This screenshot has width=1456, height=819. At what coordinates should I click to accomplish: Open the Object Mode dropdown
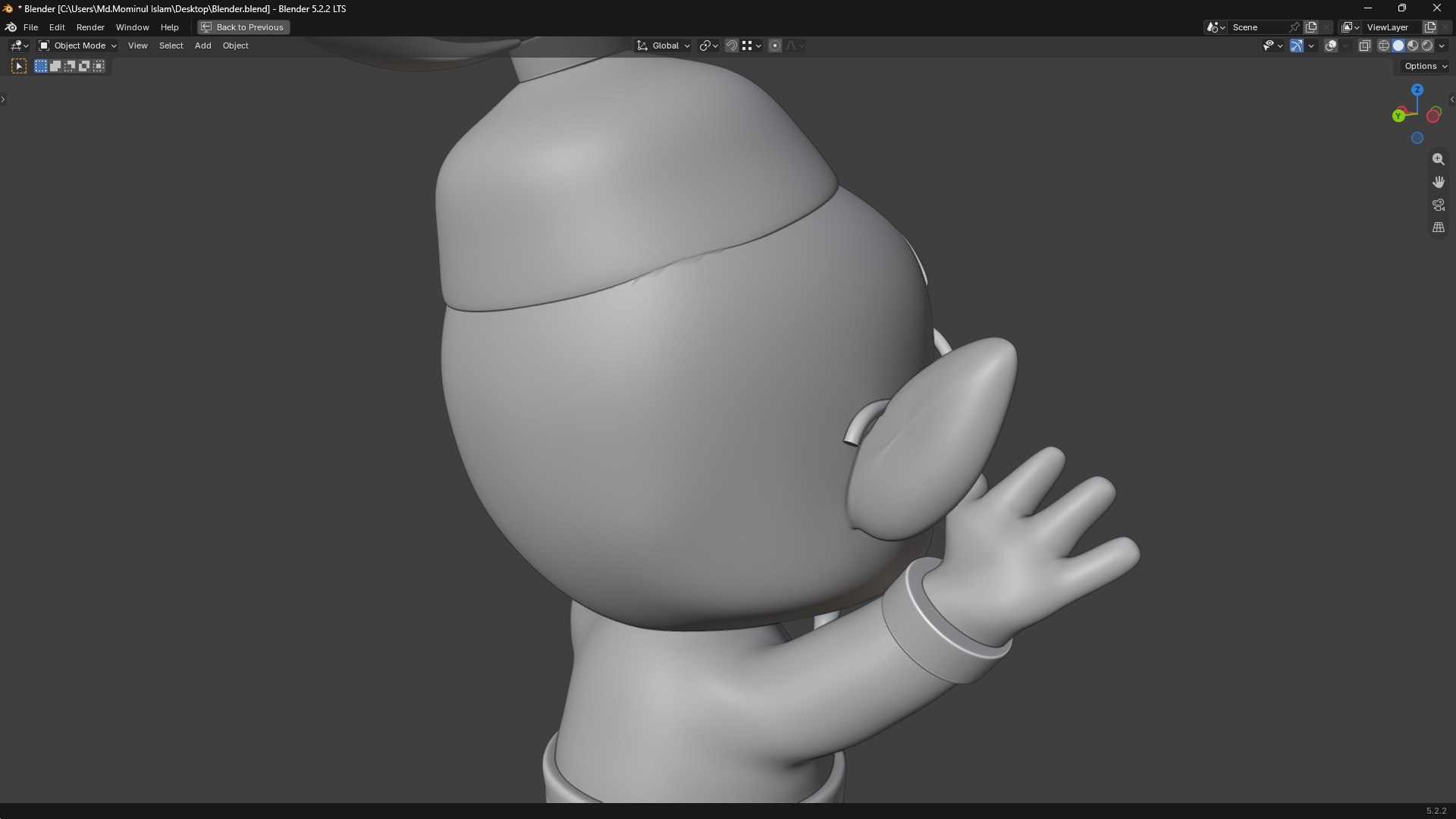click(77, 46)
